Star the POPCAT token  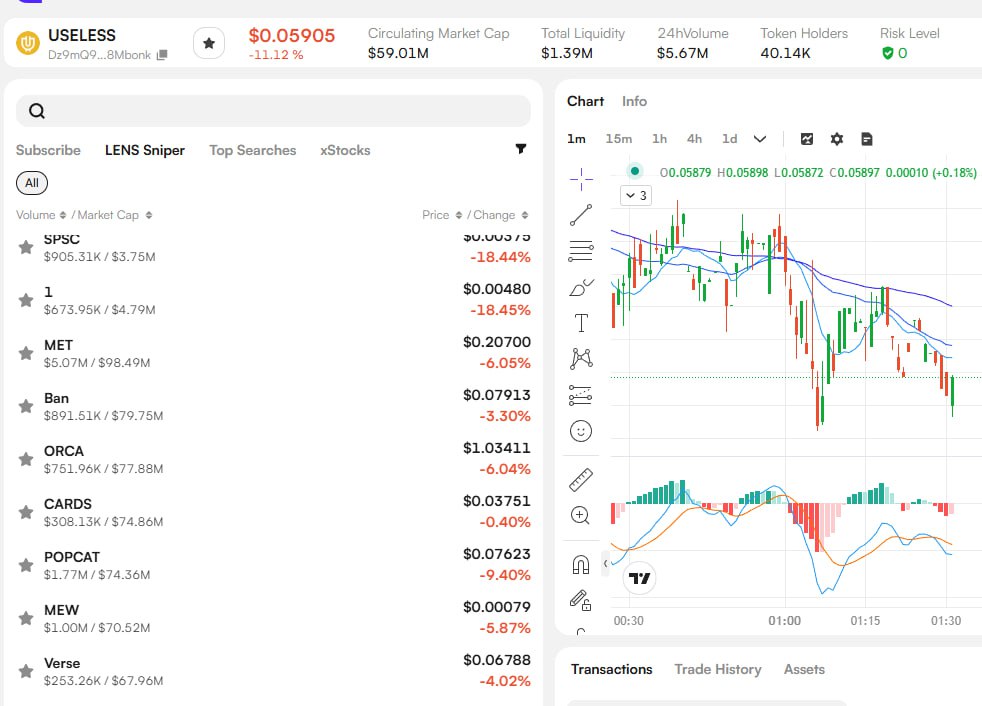(x=26, y=565)
